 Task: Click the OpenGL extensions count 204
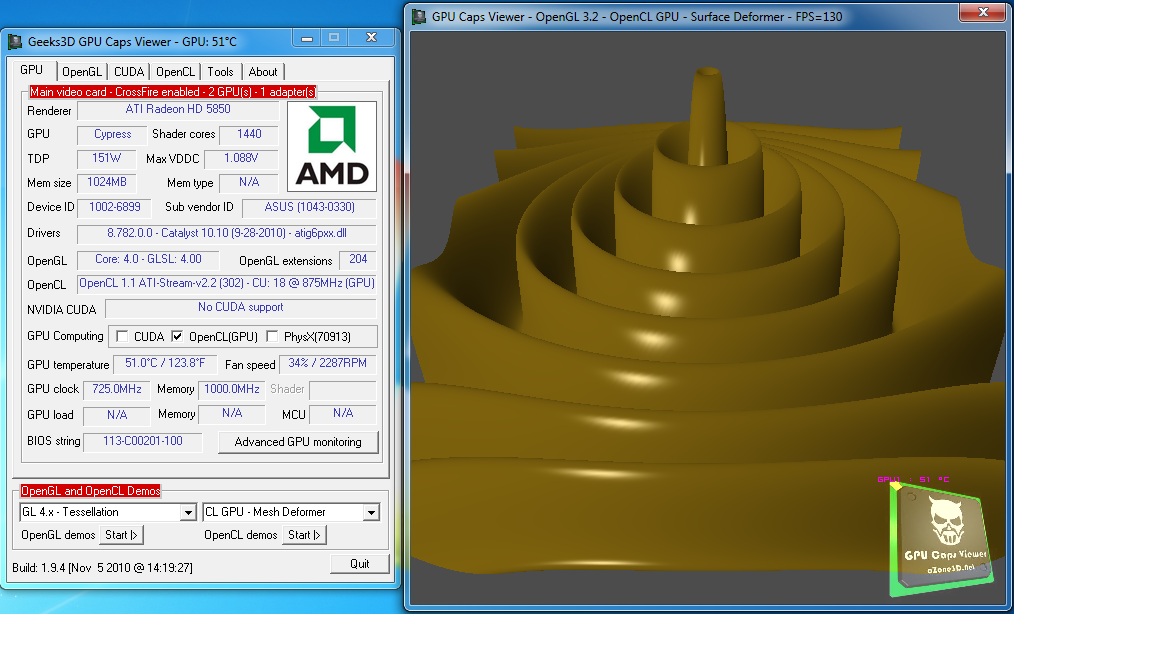coord(358,259)
